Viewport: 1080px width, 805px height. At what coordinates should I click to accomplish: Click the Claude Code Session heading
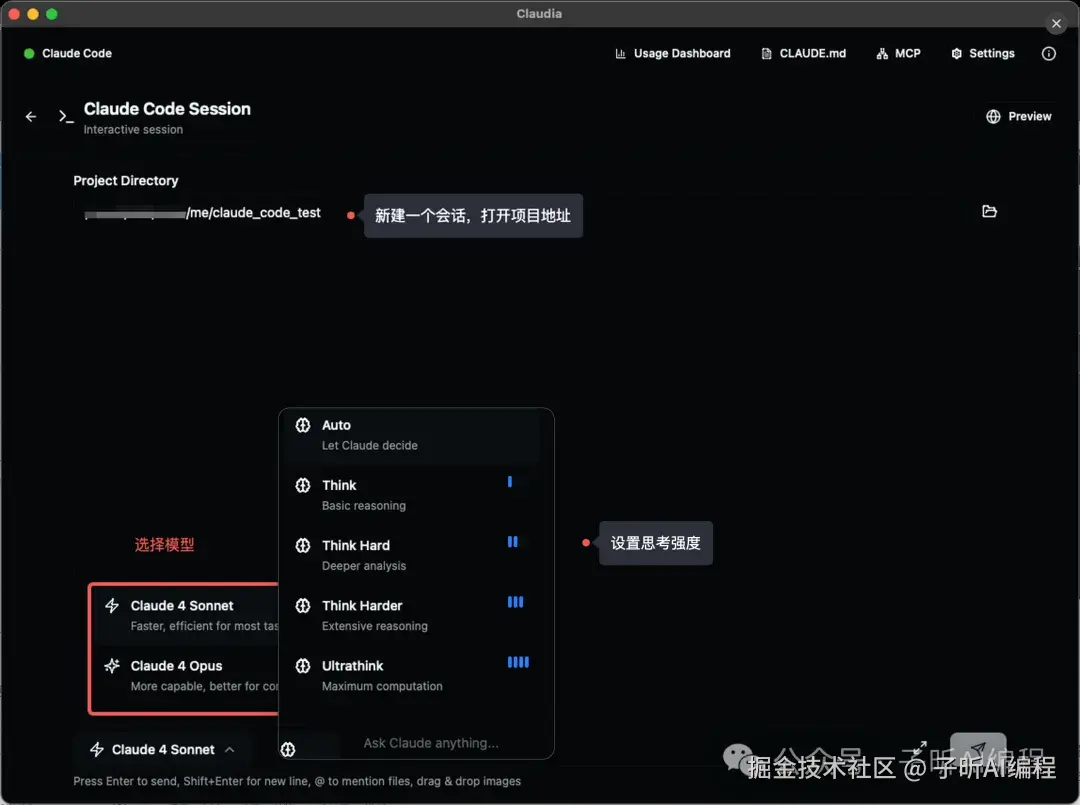(167, 109)
